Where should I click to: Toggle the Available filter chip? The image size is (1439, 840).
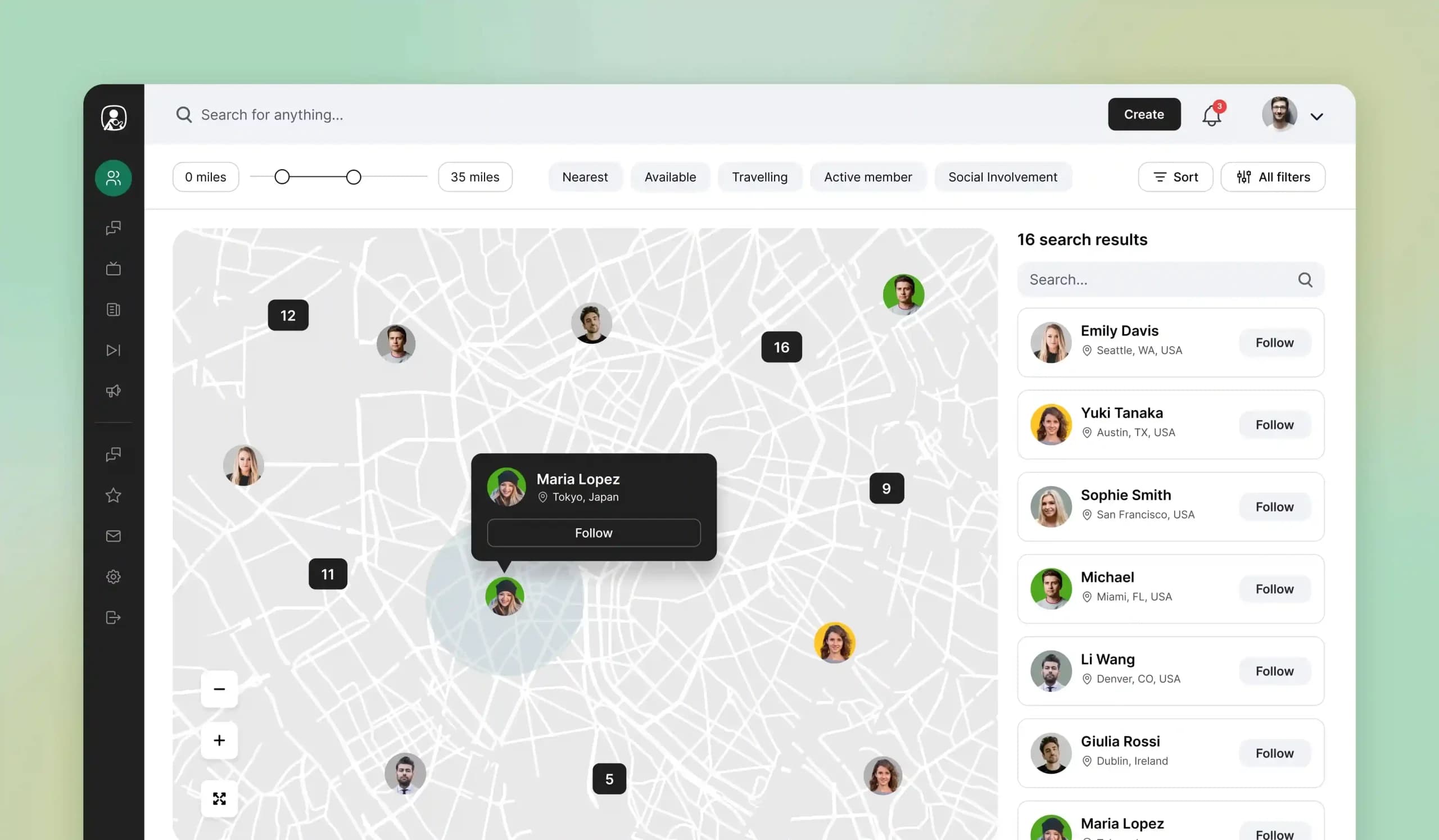[x=671, y=177]
